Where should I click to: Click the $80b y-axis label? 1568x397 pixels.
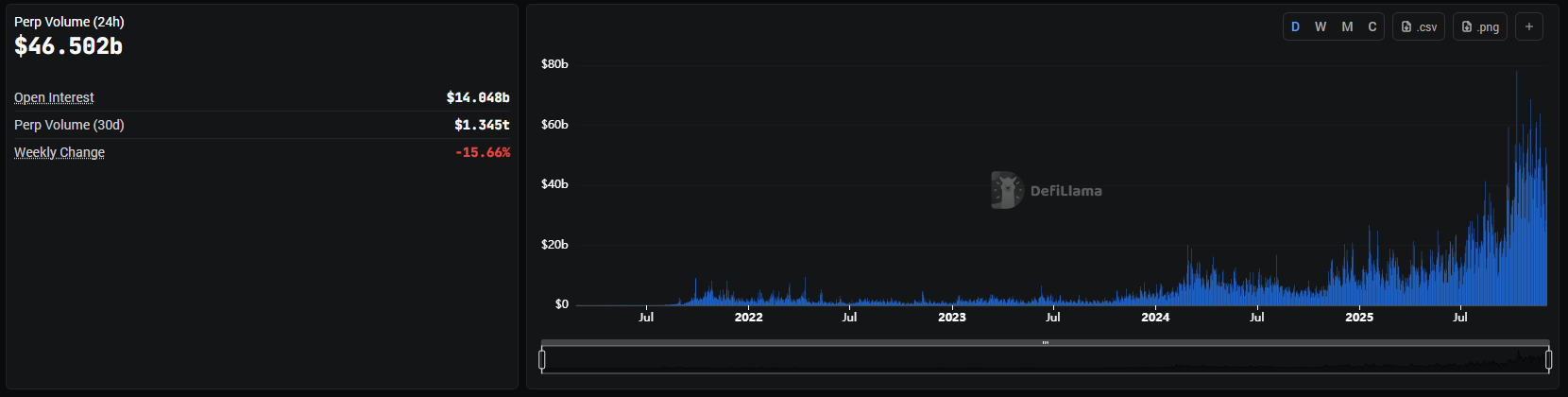(554, 64)
